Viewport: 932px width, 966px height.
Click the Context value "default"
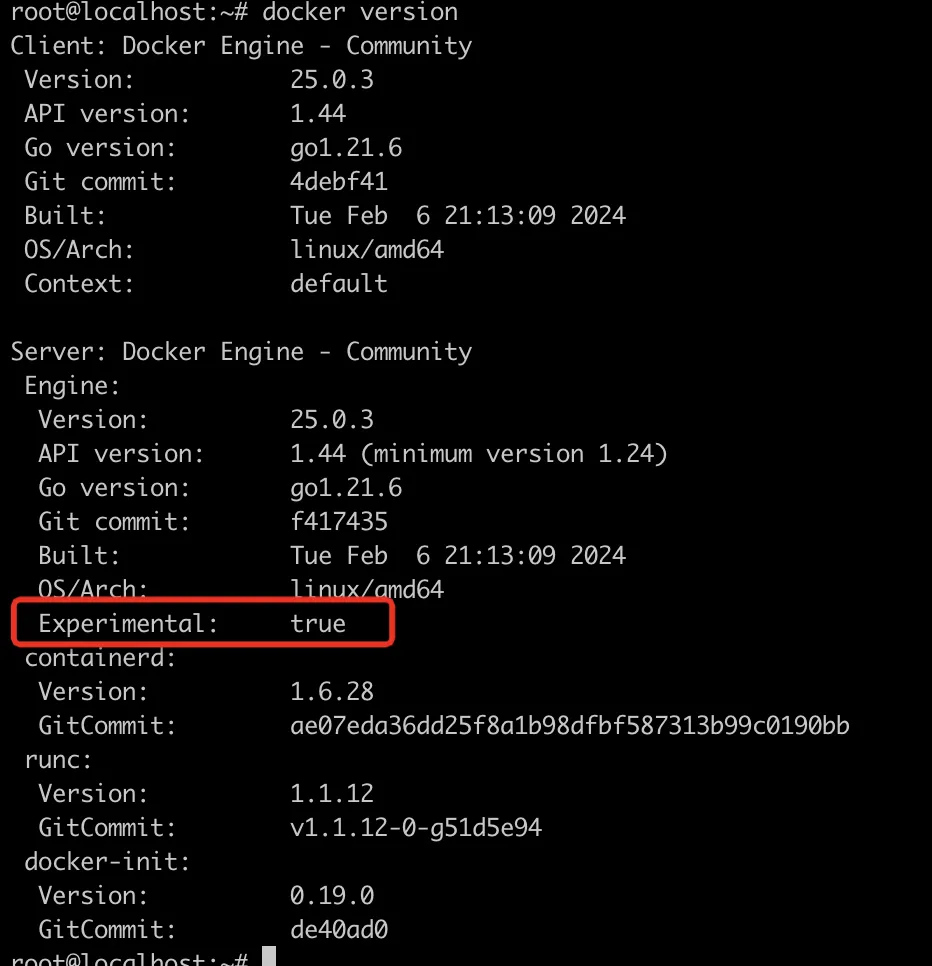(338, 284)
